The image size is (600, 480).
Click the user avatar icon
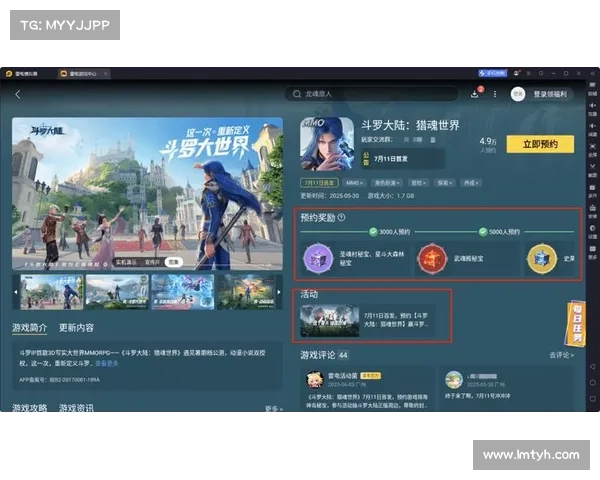(x=517, y=94)
